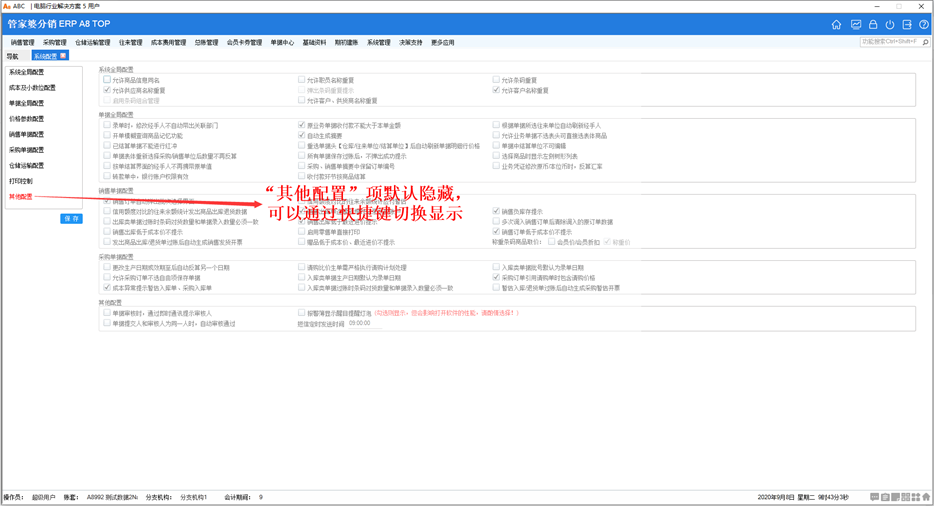Open the 基础资料 menu
Screen dimensions: 934x506
point(315,42)
